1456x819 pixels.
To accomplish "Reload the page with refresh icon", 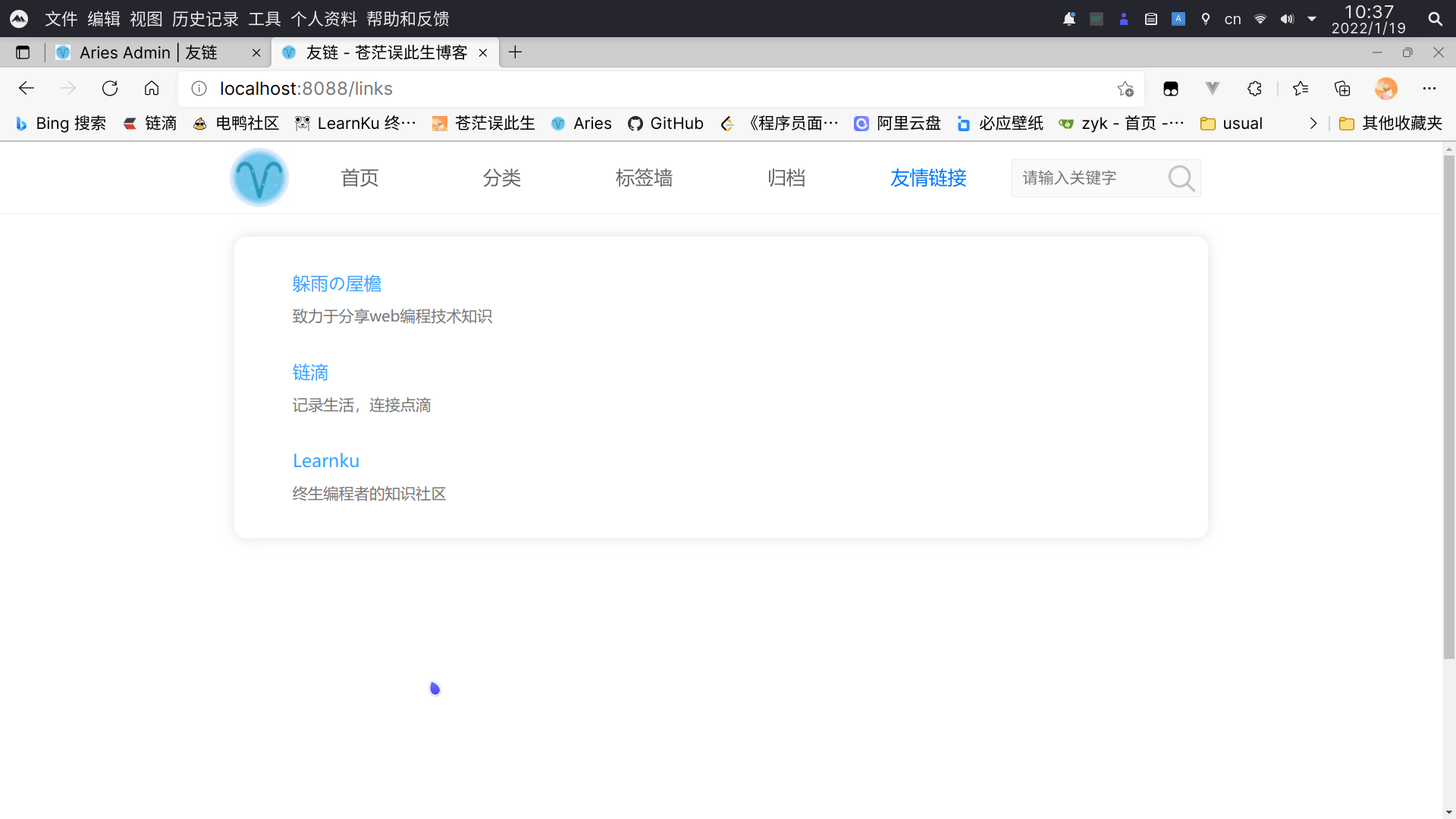I will pos(110,89).
